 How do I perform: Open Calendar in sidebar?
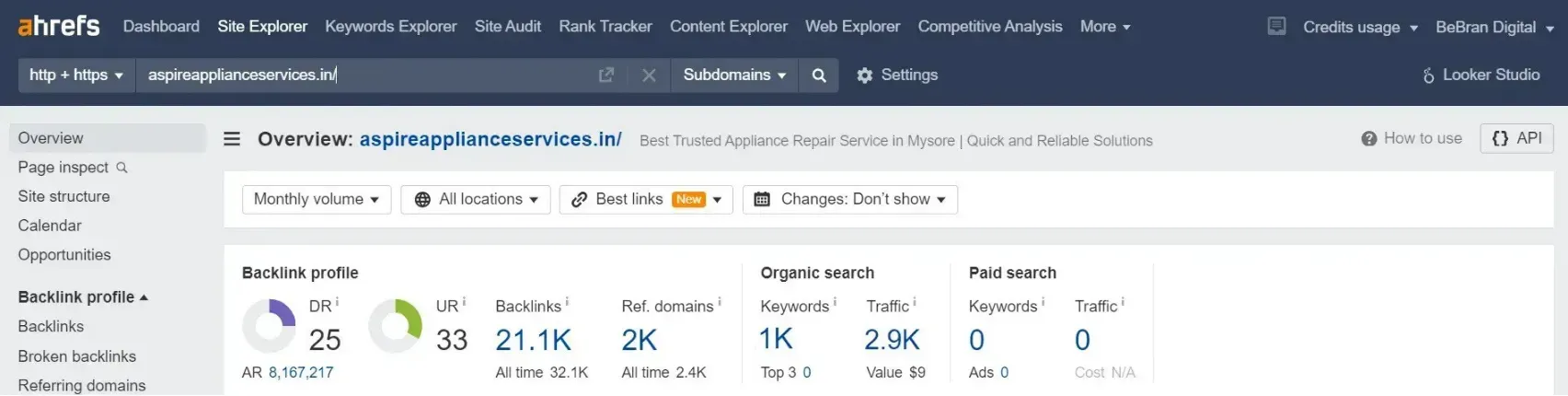(x=50, y=226)
